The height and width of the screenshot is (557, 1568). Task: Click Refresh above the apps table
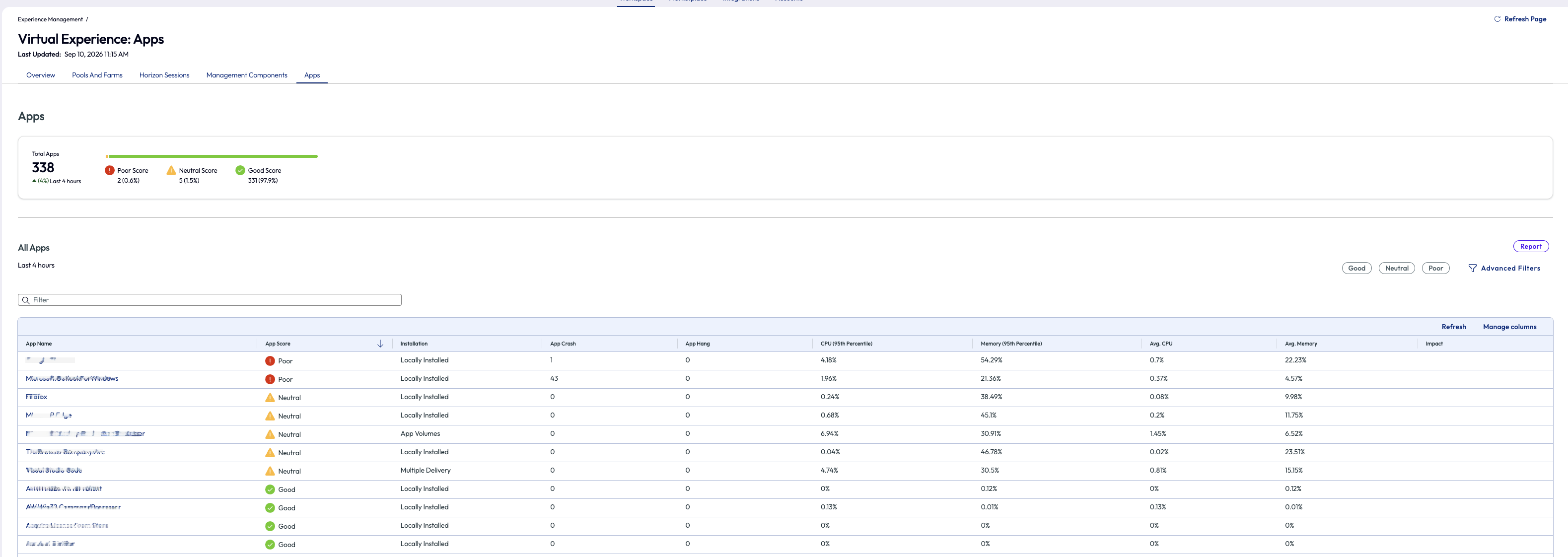[1453, 327]
